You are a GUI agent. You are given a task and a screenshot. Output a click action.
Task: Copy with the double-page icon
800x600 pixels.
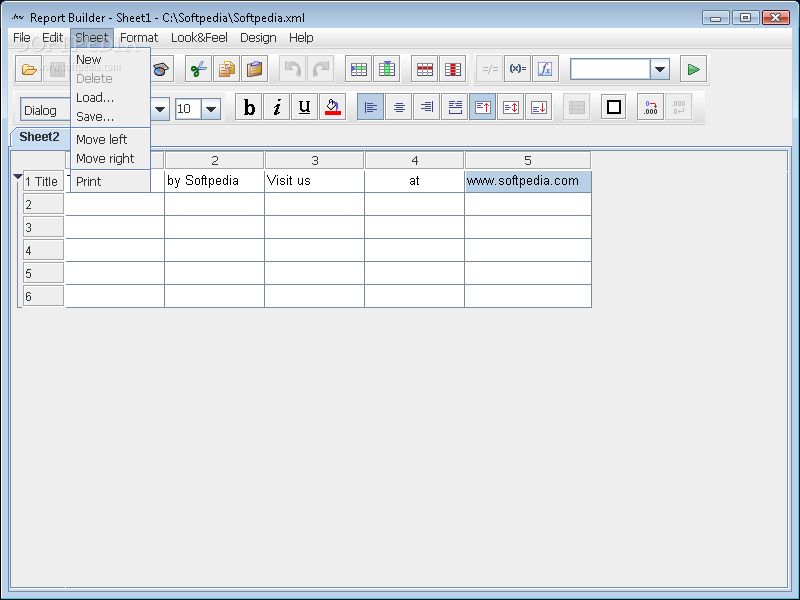tap(227, 69)
